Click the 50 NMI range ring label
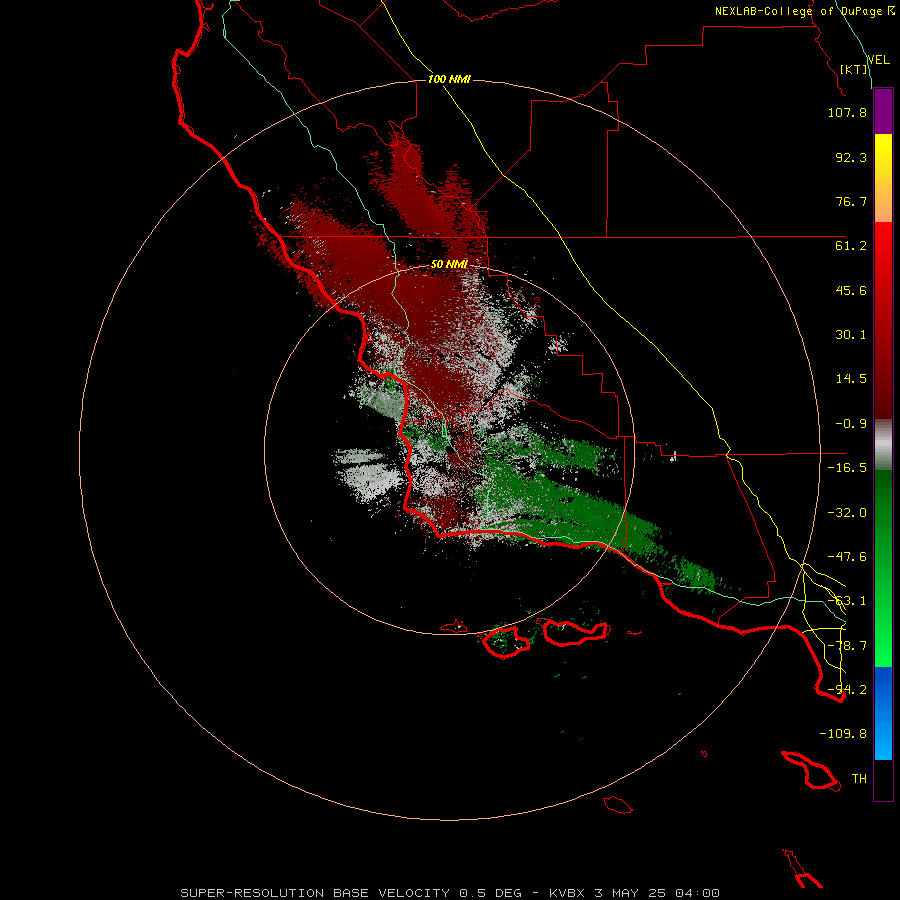Viewport: 900px width, 900px height. coord(449,264)
